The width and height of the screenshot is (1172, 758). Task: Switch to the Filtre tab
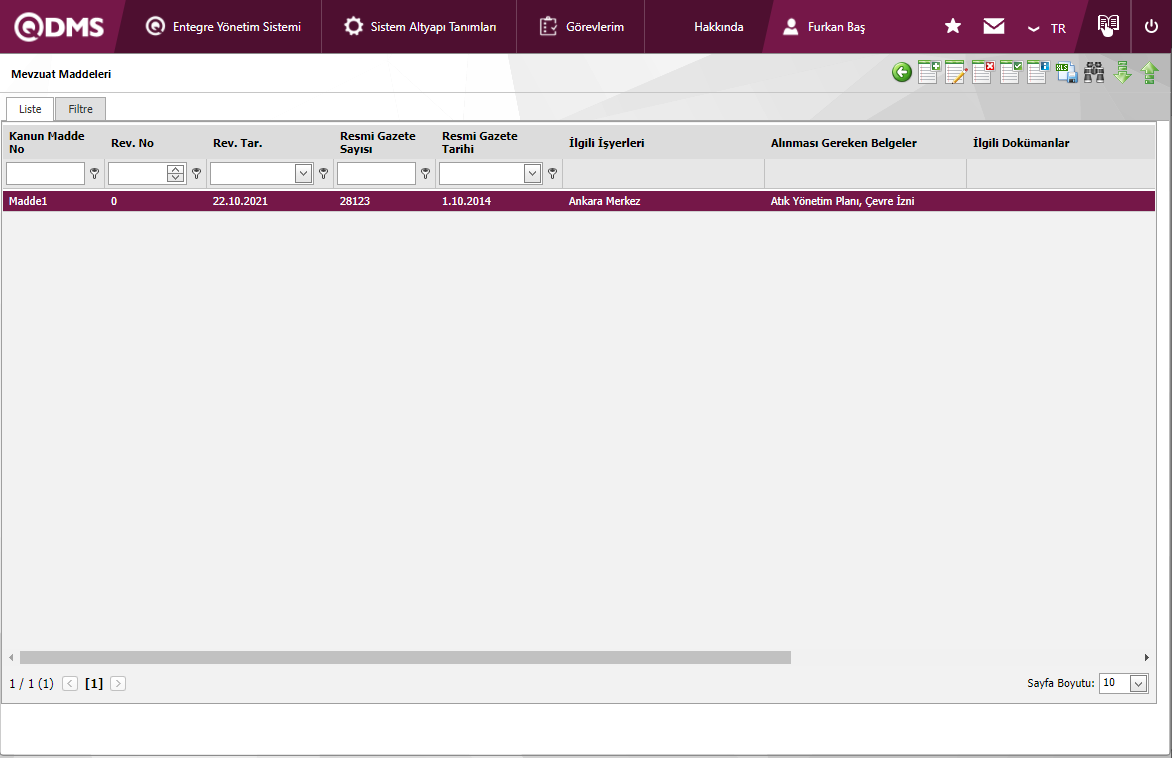click(81, 109)
